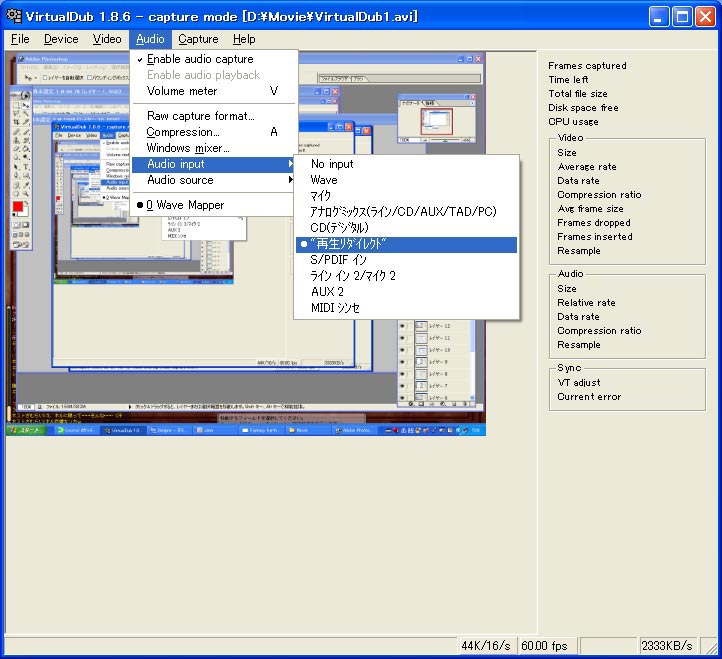Open the Device menu

click(61, 39)
